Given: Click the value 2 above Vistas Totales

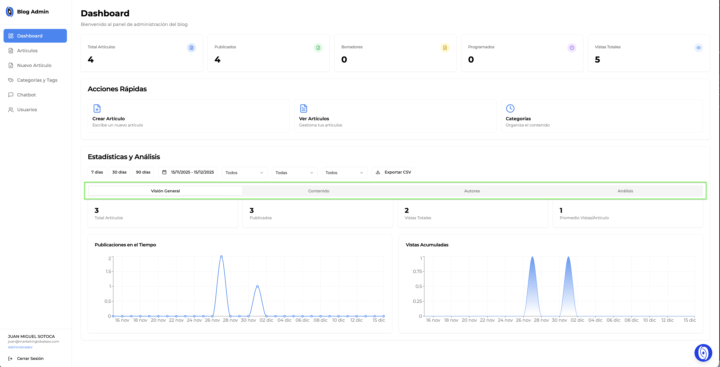Looking at the screenshot, I should [x=407, y=210].
